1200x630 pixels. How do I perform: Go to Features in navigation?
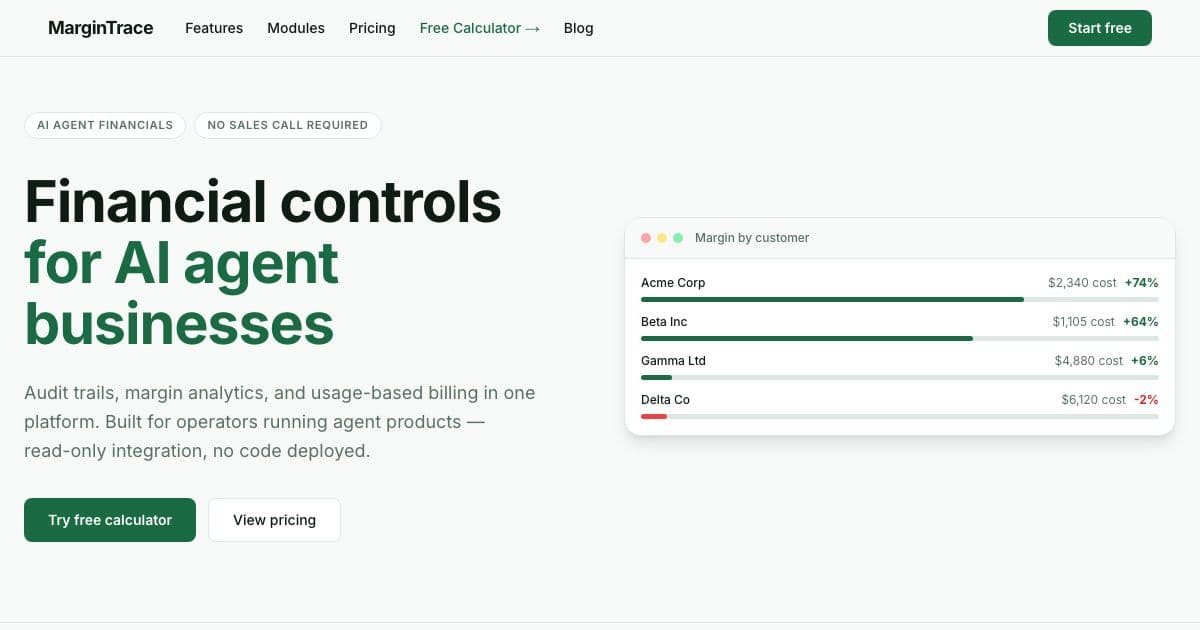click(214, 28)
